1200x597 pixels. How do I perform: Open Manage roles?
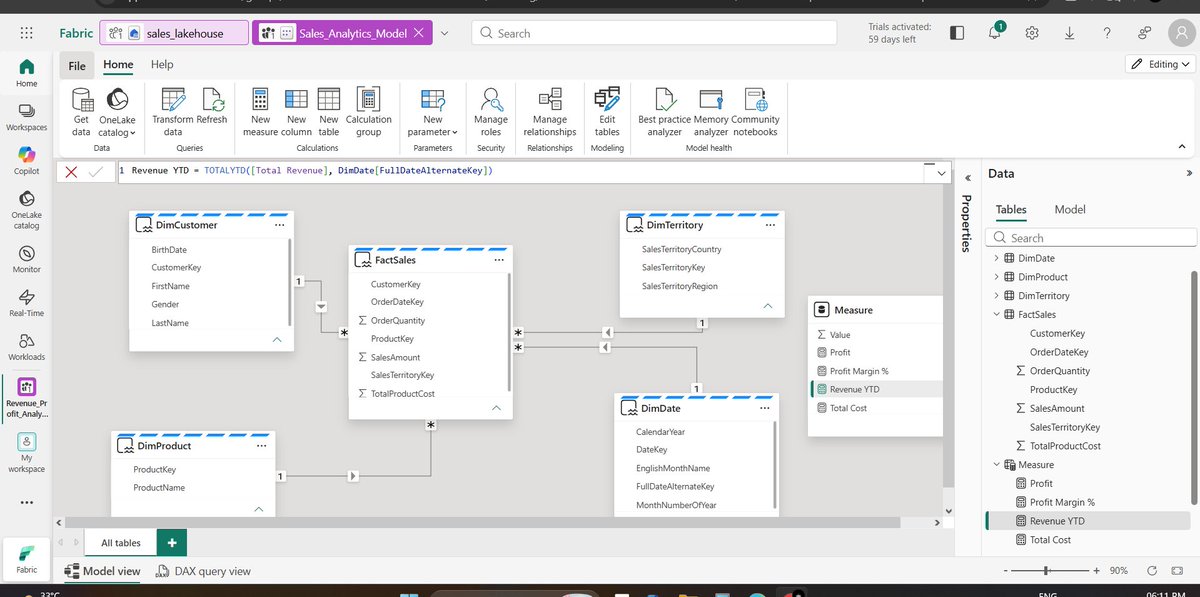[491, 112]
